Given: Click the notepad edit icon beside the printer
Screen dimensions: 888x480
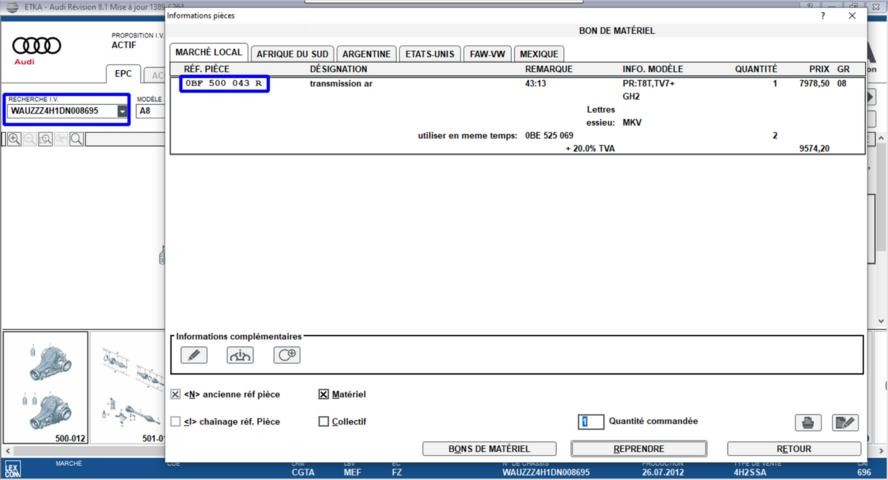Looking at the screenshot, I should pyautogui.click(x=845, y=423).
